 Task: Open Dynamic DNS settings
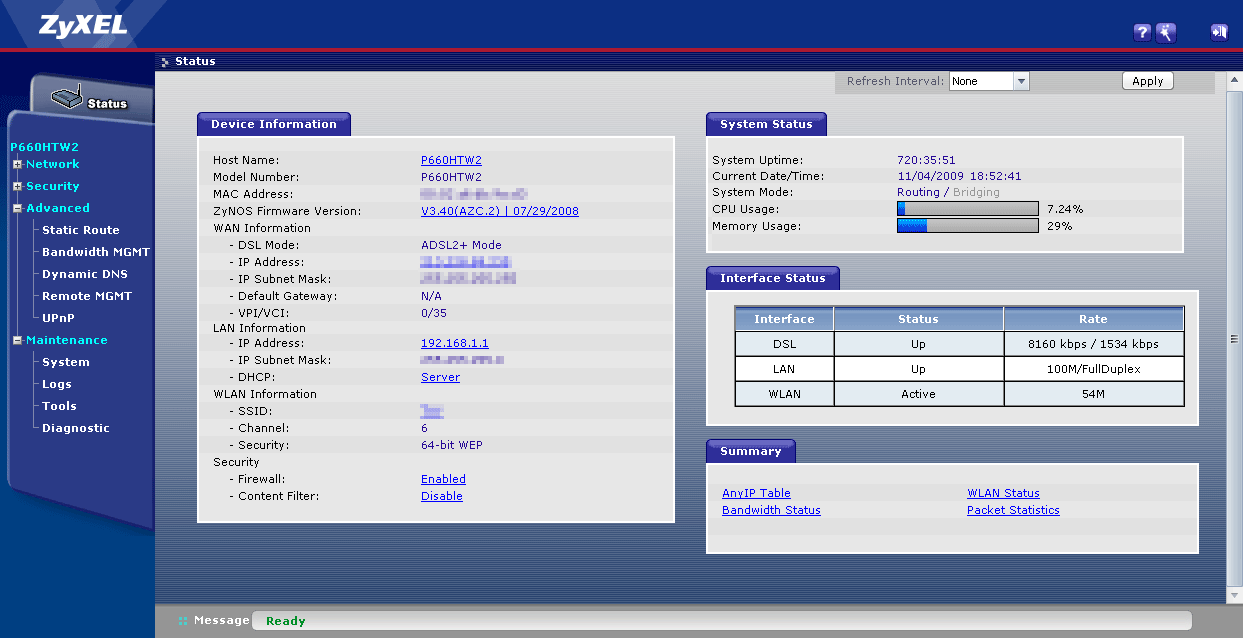pos(85,274)
